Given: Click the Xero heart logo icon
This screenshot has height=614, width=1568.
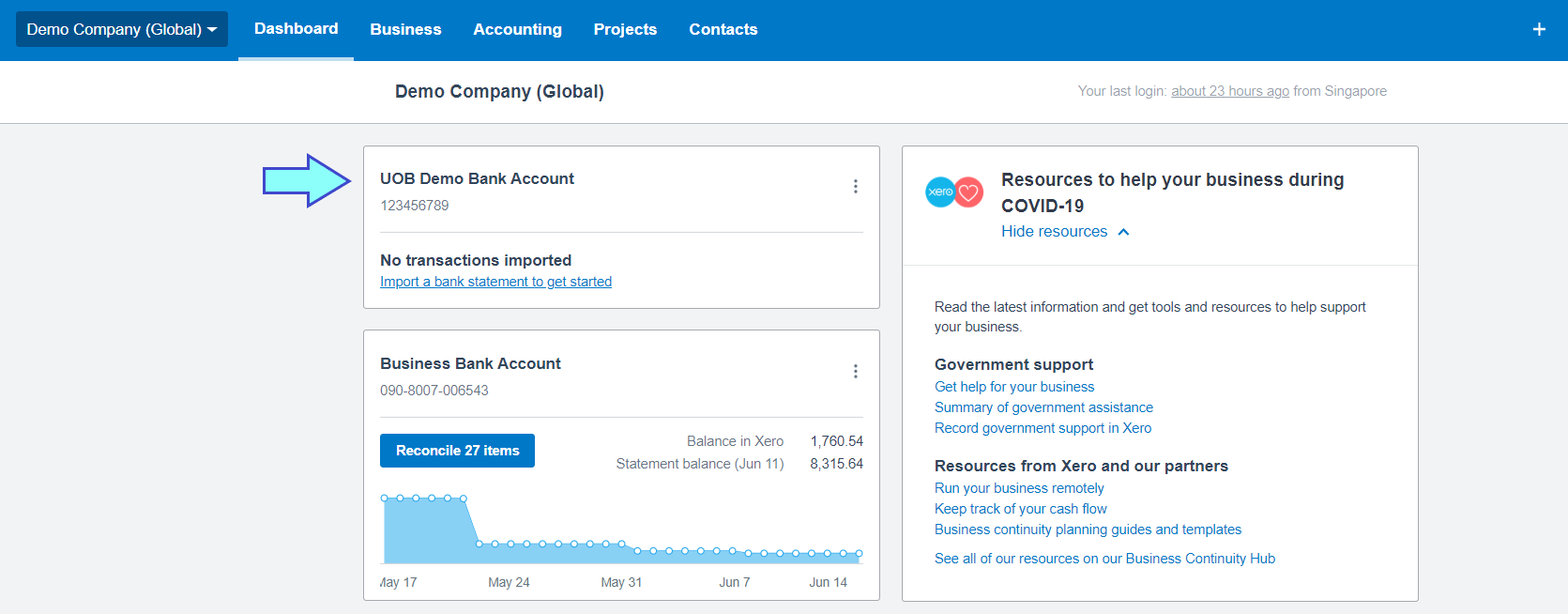Looking at the screenshot, I should pos(954,192).
